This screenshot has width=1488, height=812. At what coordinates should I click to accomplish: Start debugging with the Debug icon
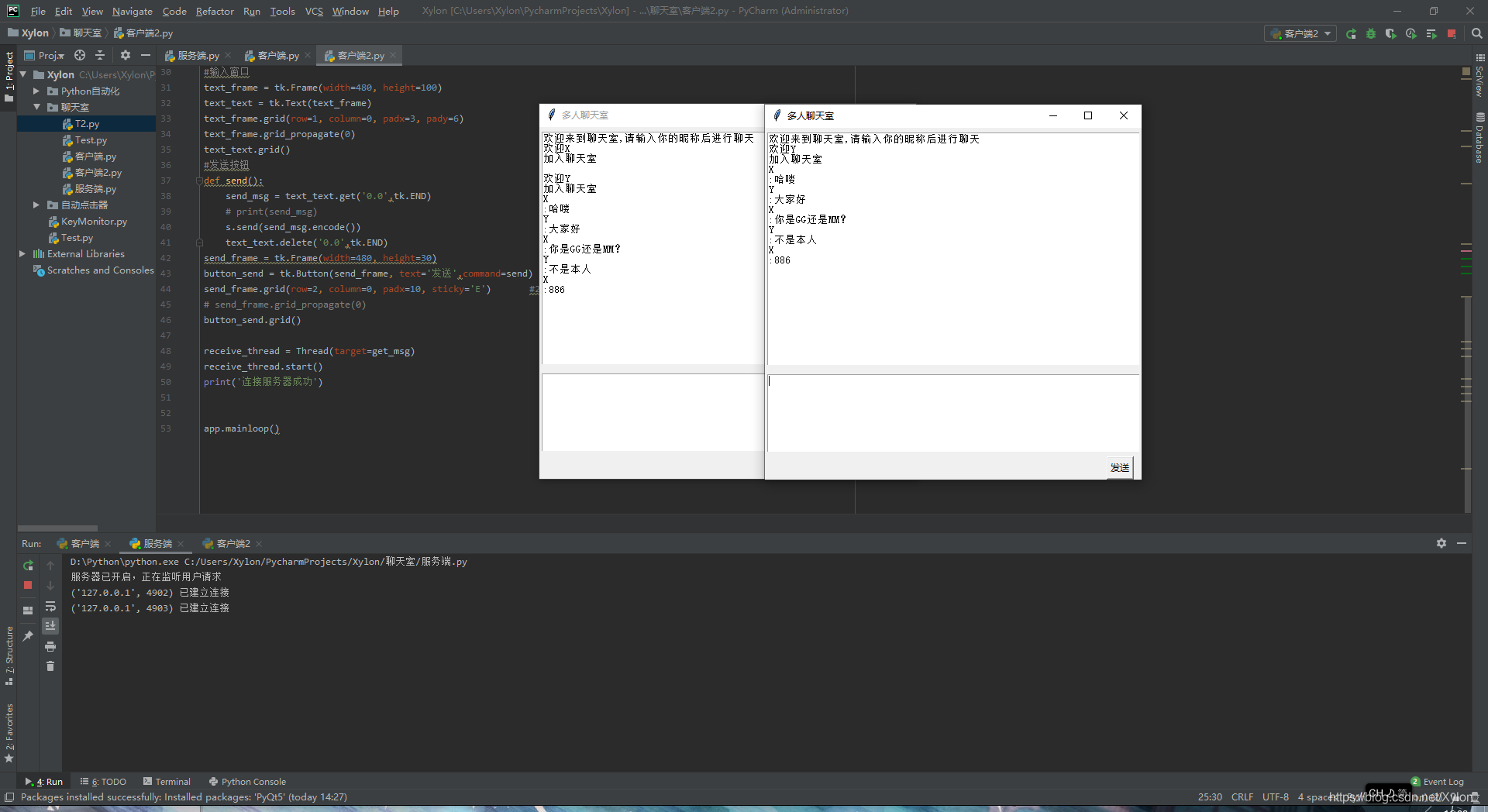(1371, 34)
